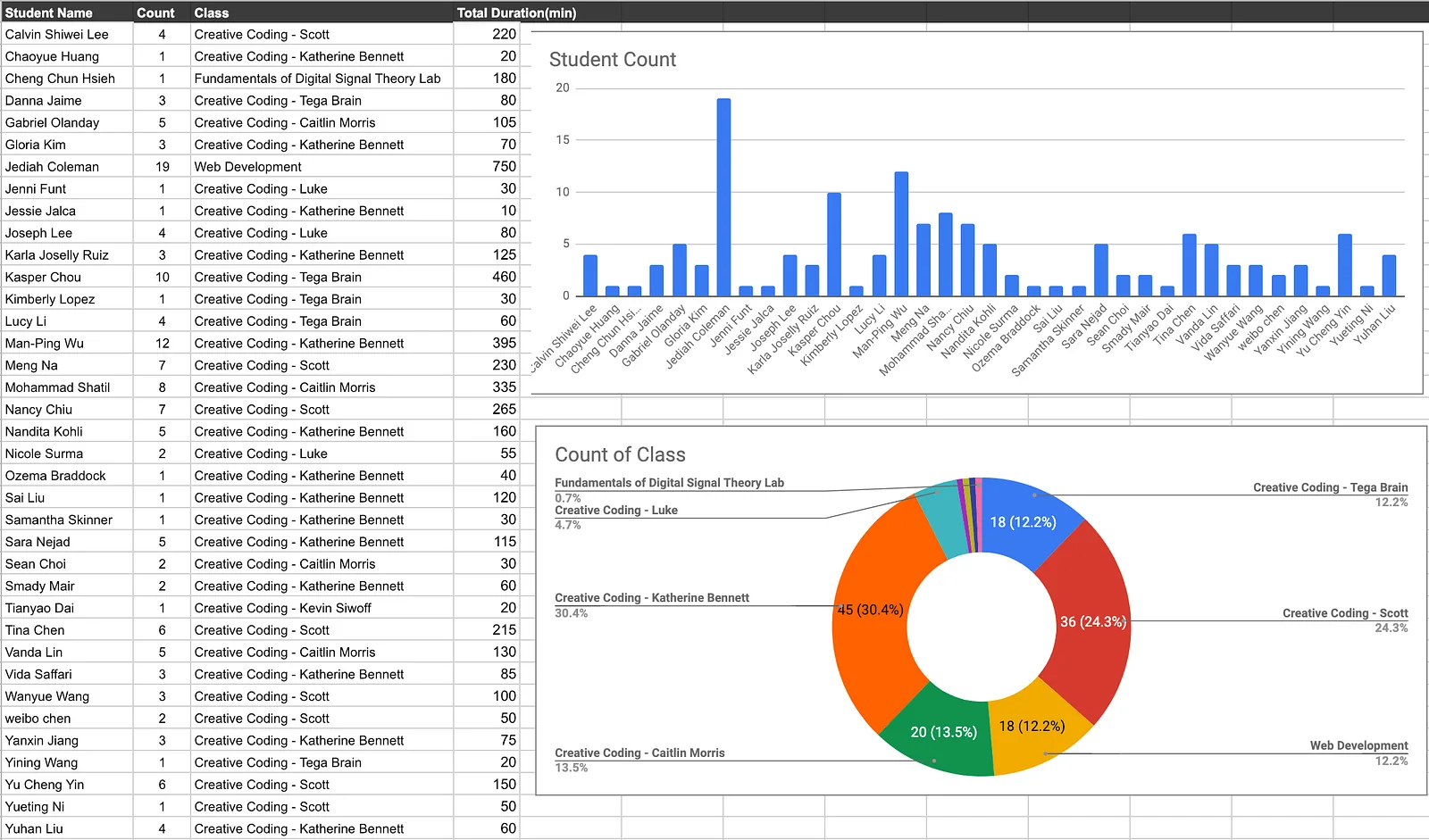Click the Man-Ping Wu bar in the chart
Screen dimensions: 1429x840
pos(901,234)
